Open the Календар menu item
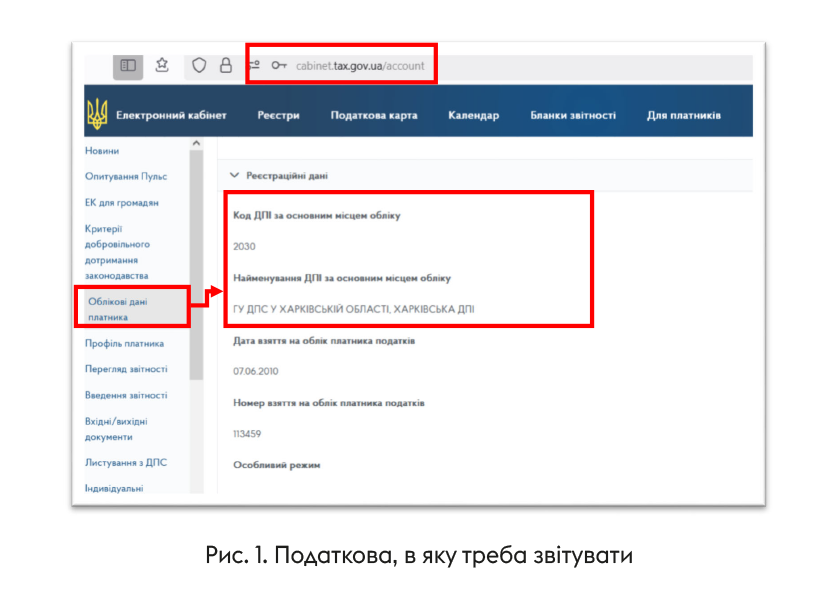 tap(474, 115)
